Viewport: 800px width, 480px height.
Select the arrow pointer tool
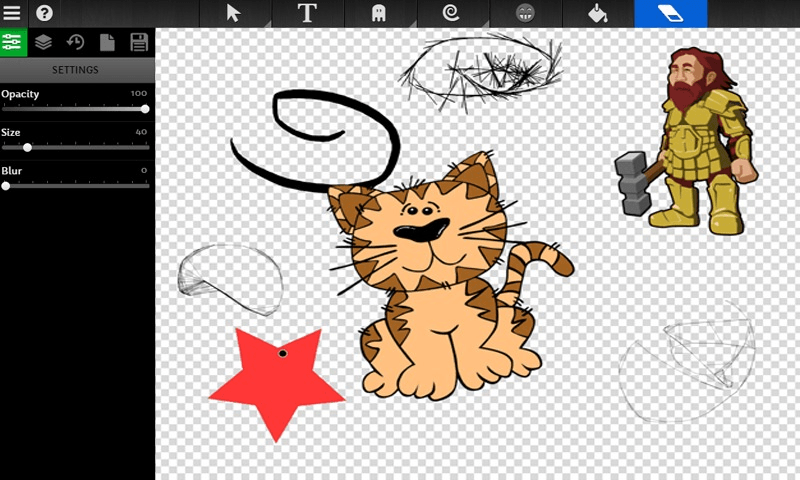235,13
